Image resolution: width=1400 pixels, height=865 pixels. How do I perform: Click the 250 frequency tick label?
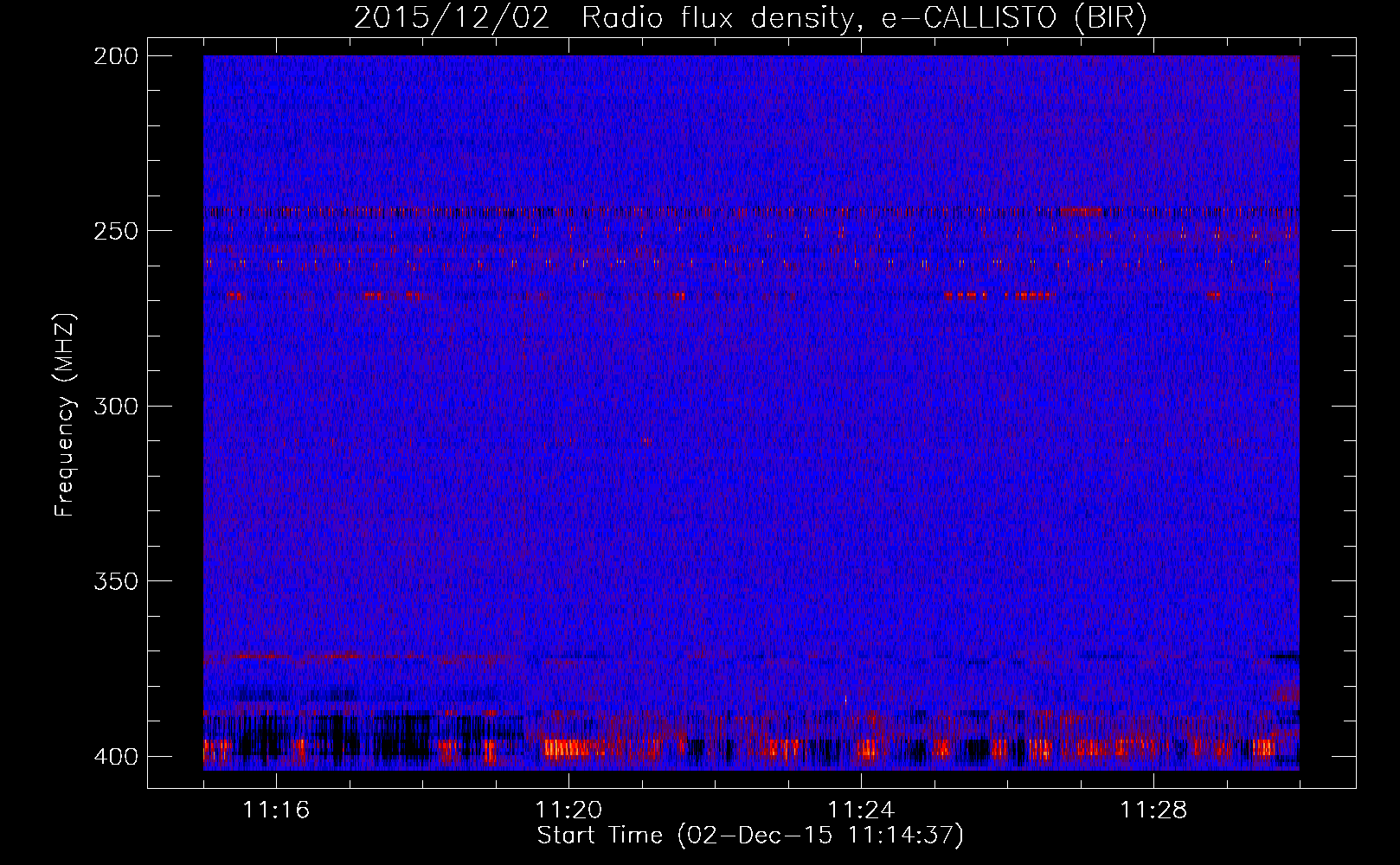[x=116, y=231]
